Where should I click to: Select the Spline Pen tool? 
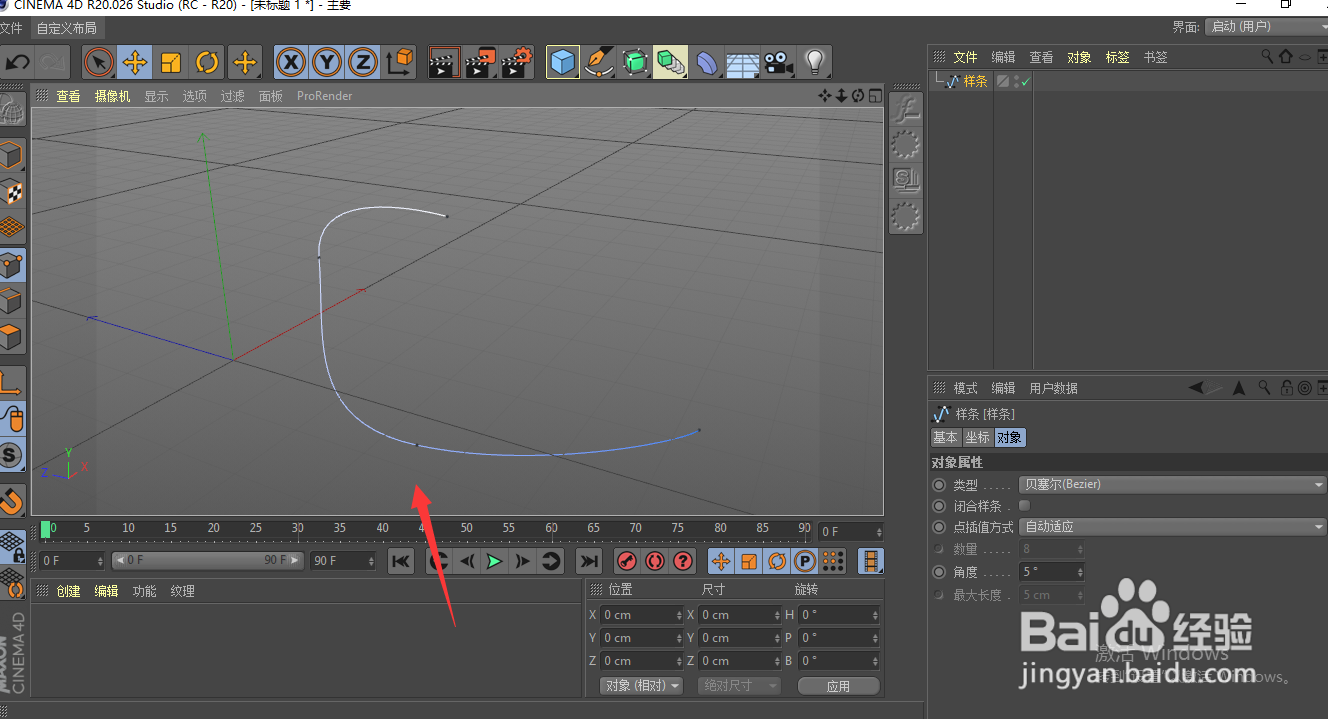coord(599,63)
